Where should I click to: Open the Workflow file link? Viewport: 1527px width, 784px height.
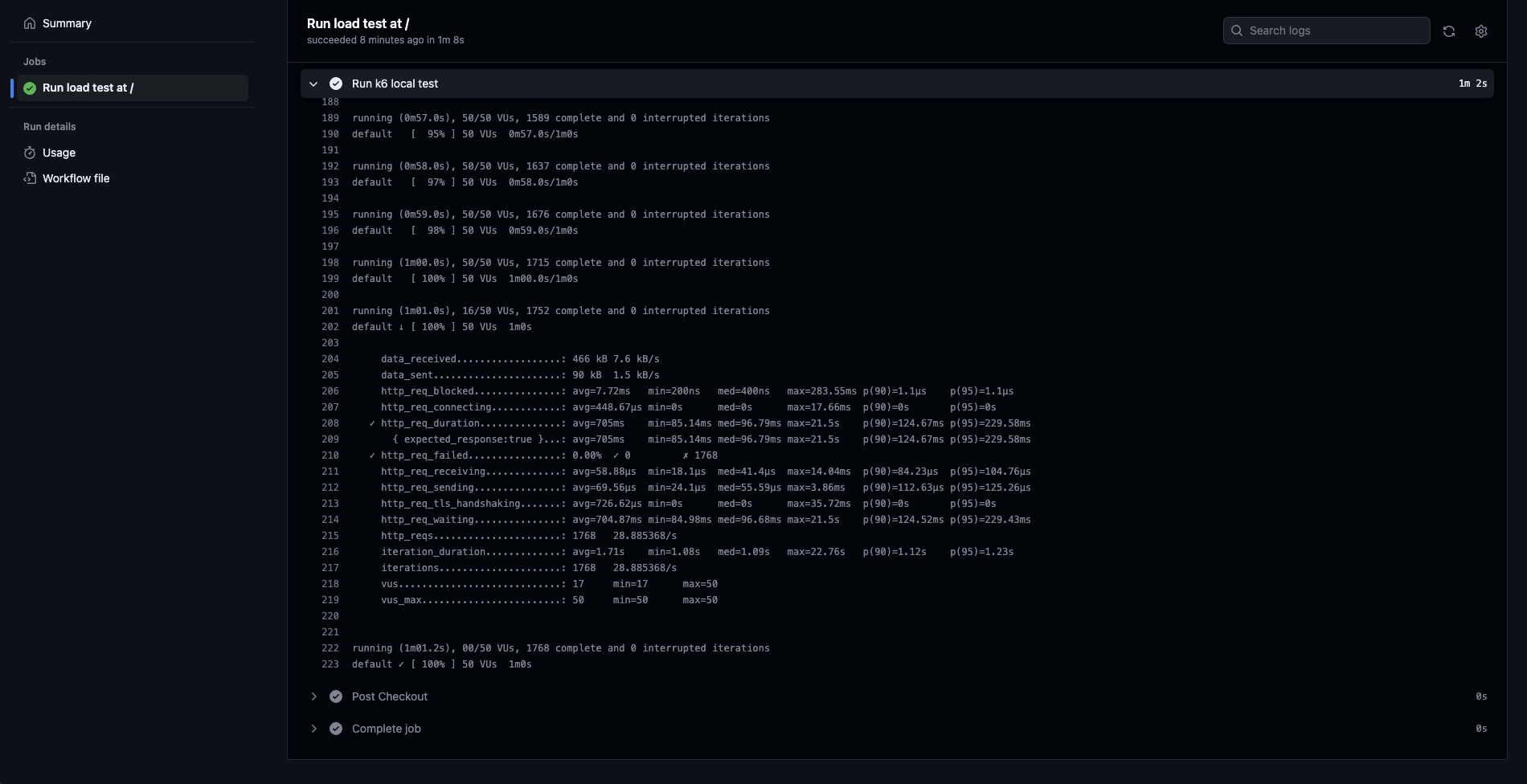click(76, 178)
